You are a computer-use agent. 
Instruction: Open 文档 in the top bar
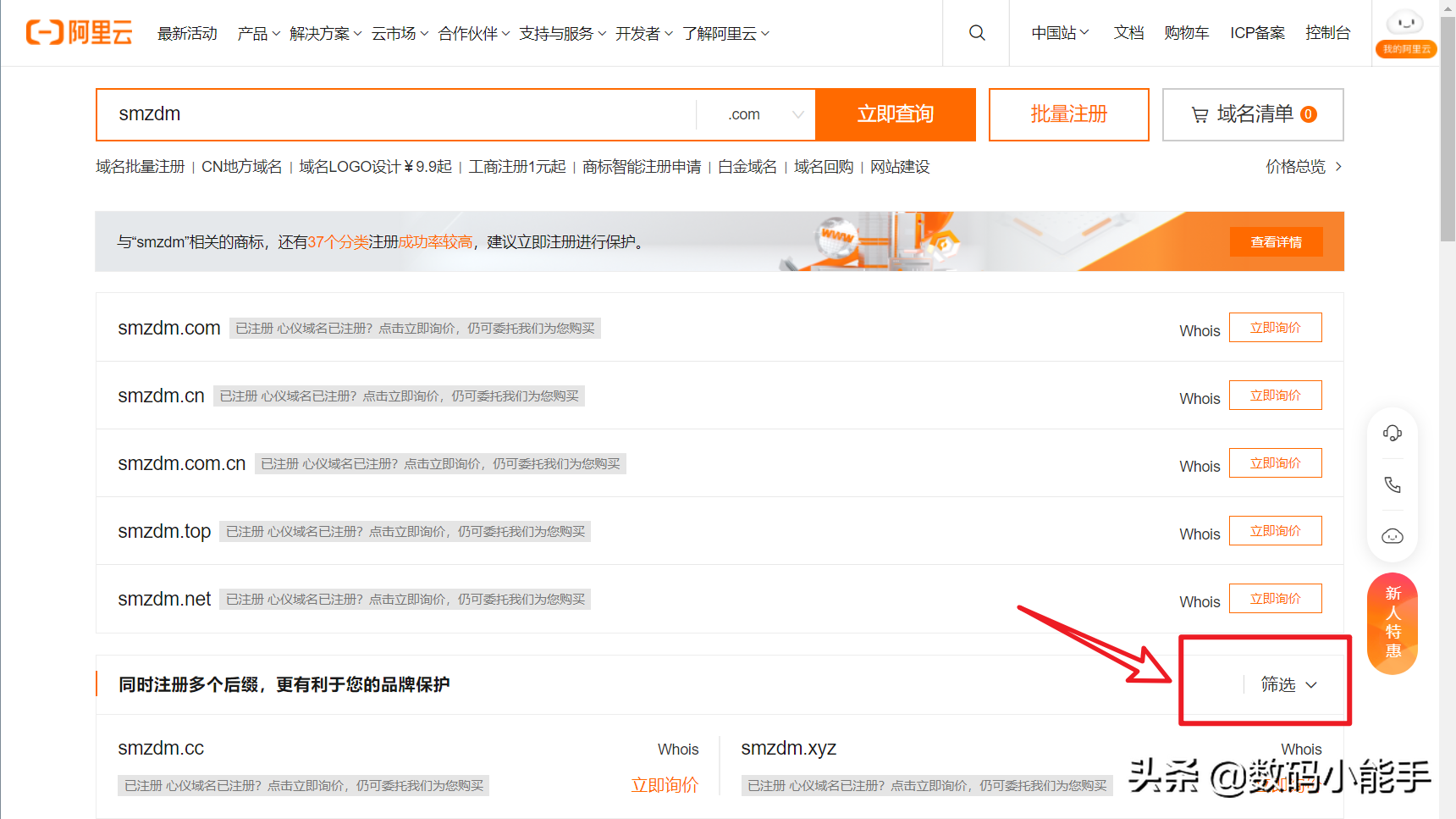coord(1128,33)
